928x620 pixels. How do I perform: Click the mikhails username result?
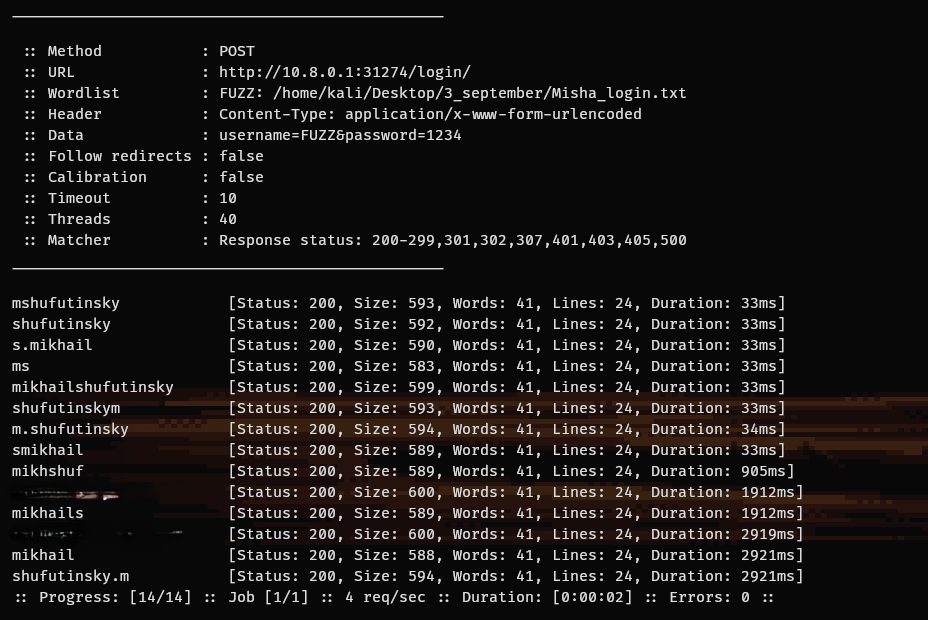[x=48, y=513]
